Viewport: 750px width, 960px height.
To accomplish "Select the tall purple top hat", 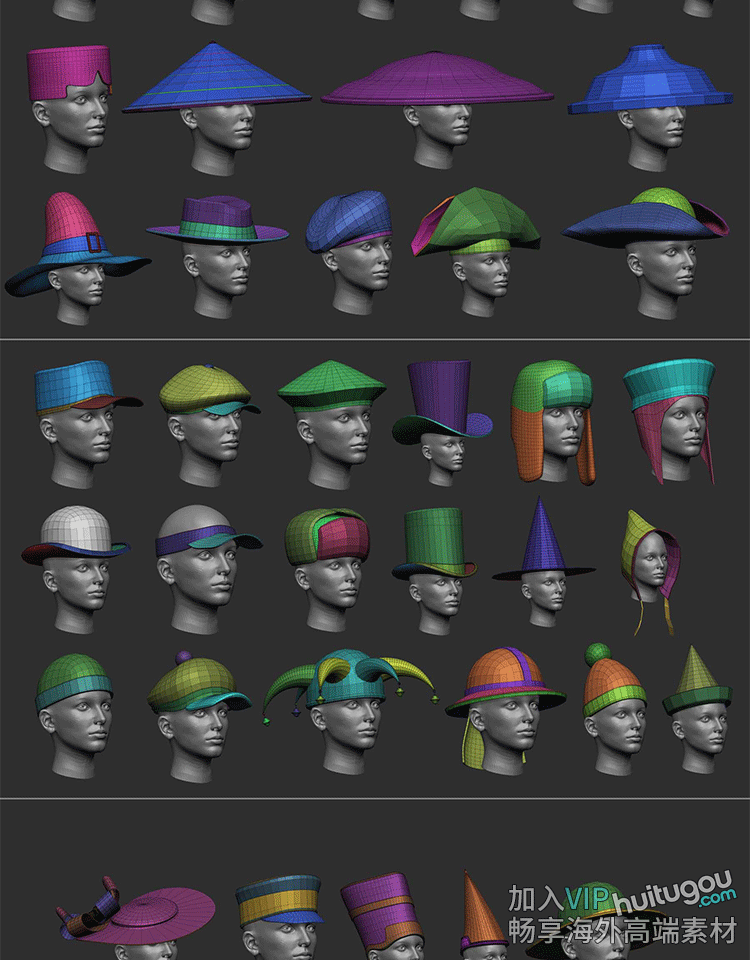I will coord(441,402).
